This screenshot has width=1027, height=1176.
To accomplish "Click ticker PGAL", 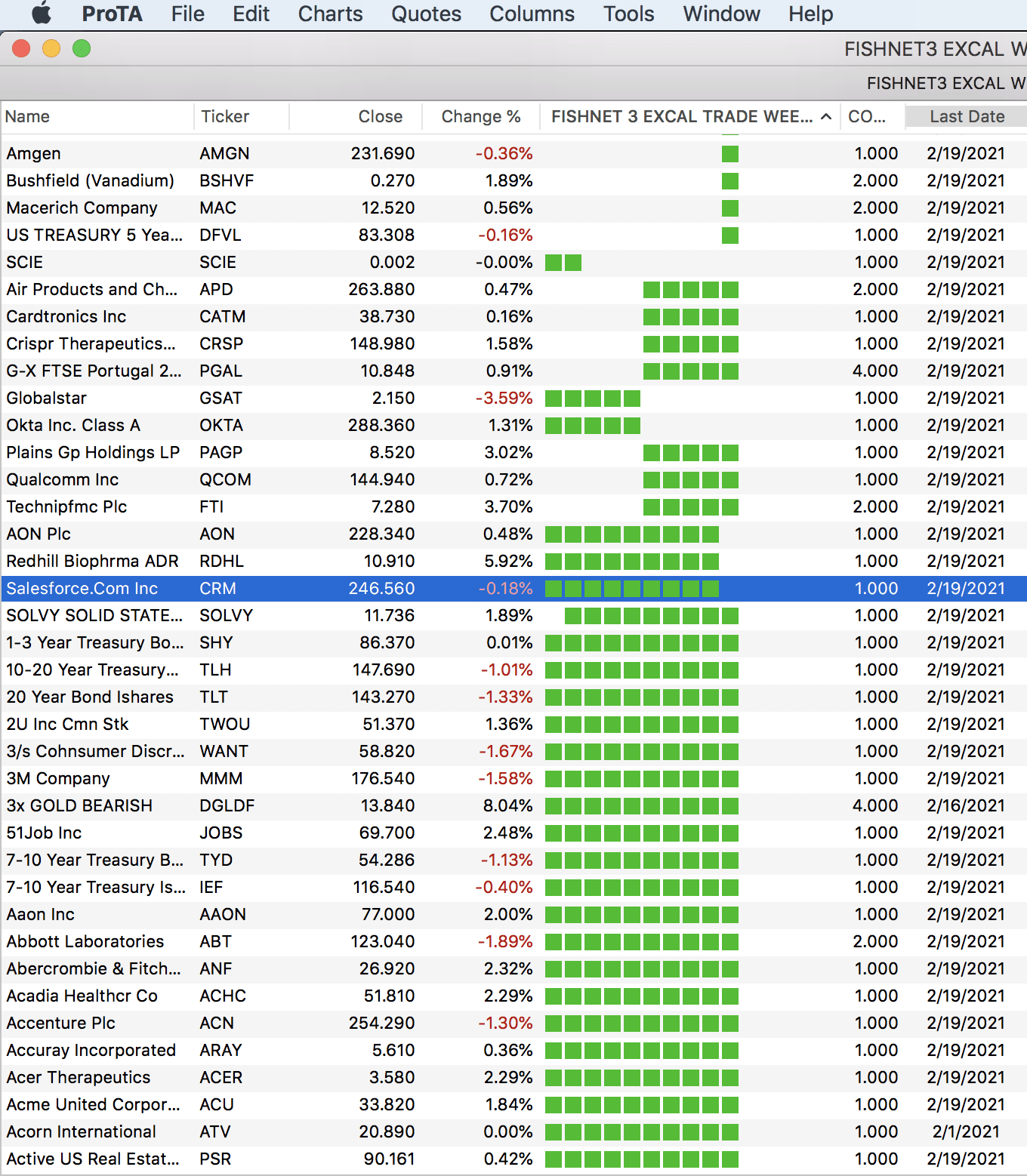I will [221, 371].
